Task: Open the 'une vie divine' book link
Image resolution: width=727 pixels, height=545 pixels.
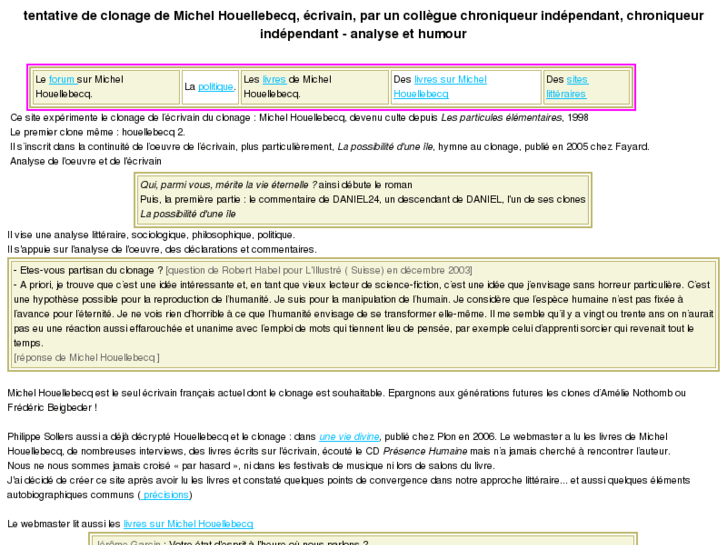Action: click(x=349, y=436)
